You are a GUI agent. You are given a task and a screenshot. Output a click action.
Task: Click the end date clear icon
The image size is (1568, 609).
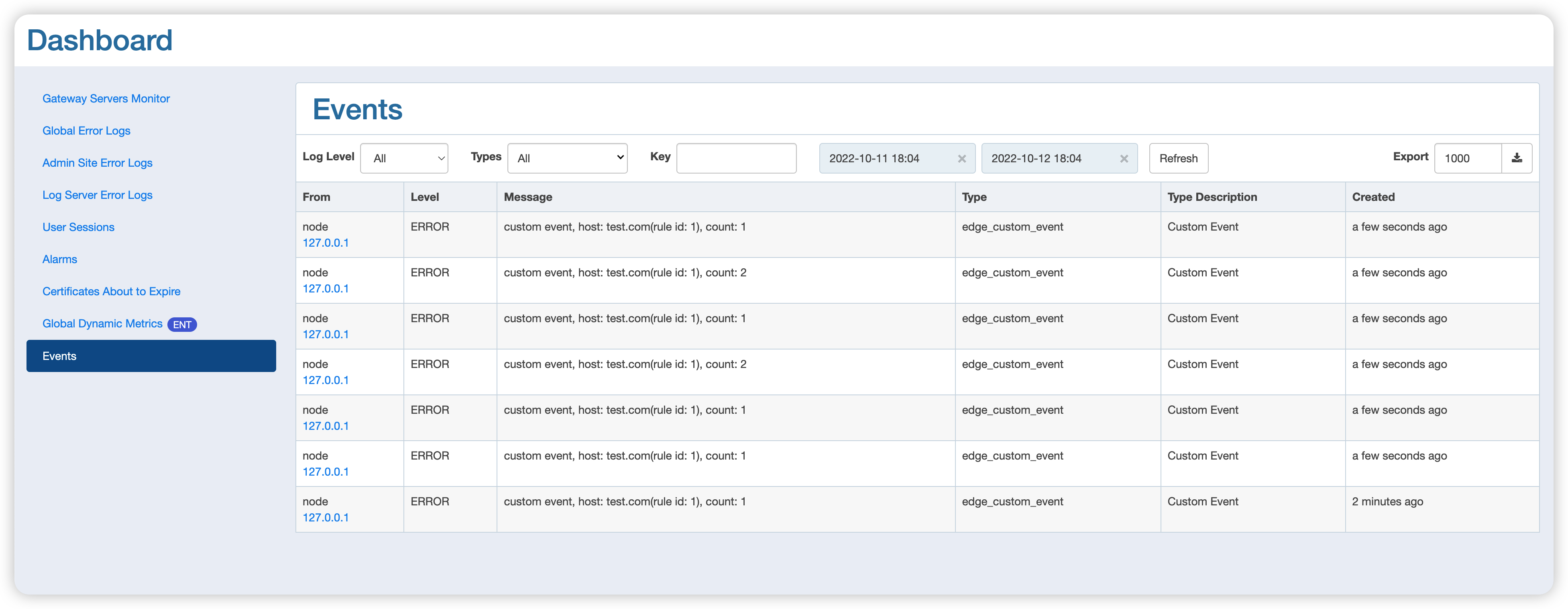tap(1123, 158)
